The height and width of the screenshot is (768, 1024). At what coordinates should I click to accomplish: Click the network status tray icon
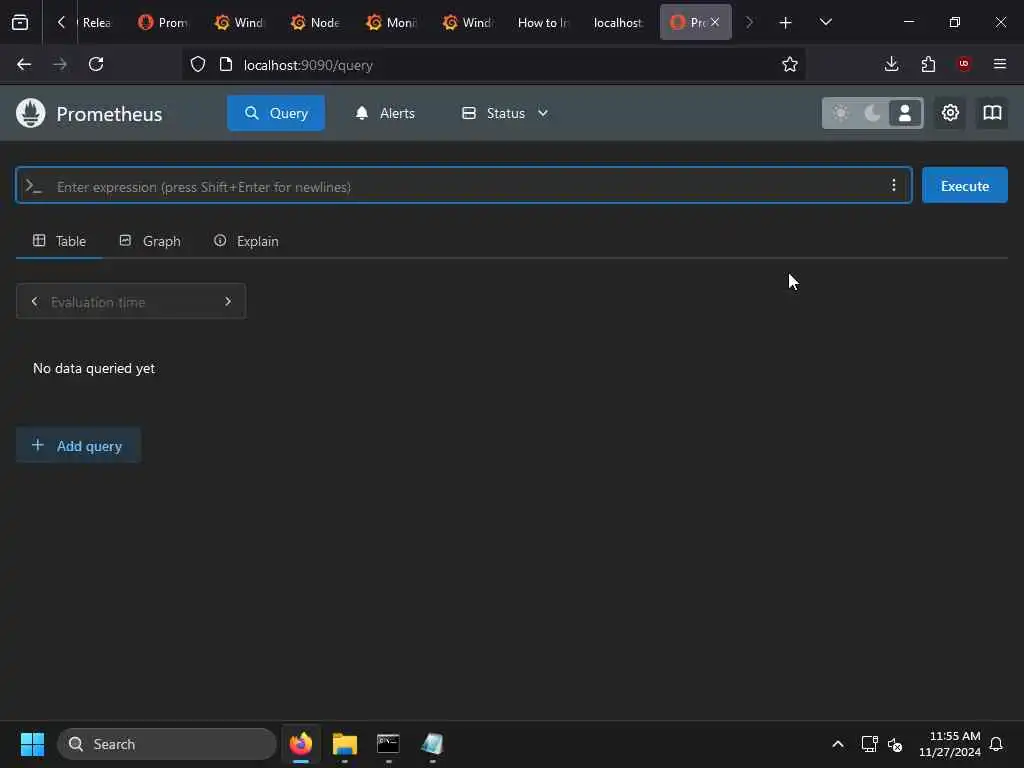pos(869,744)
